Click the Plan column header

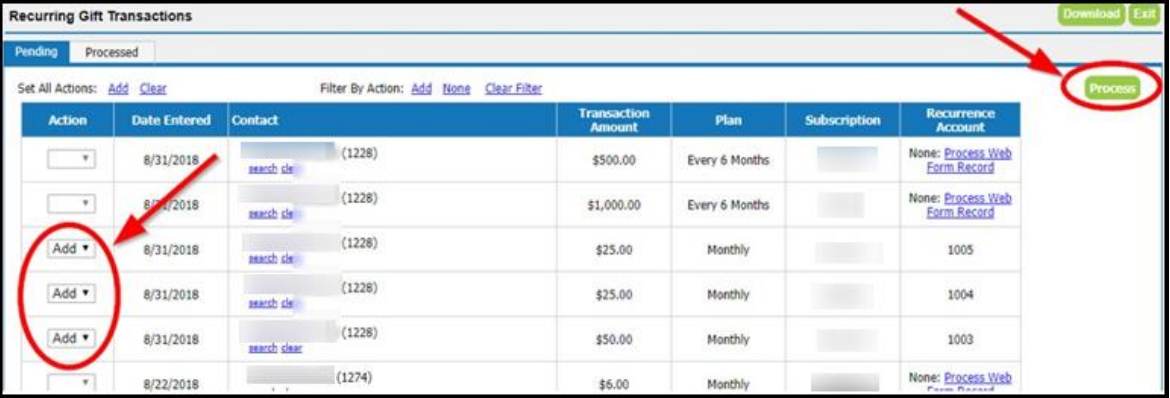coord(728,120)
